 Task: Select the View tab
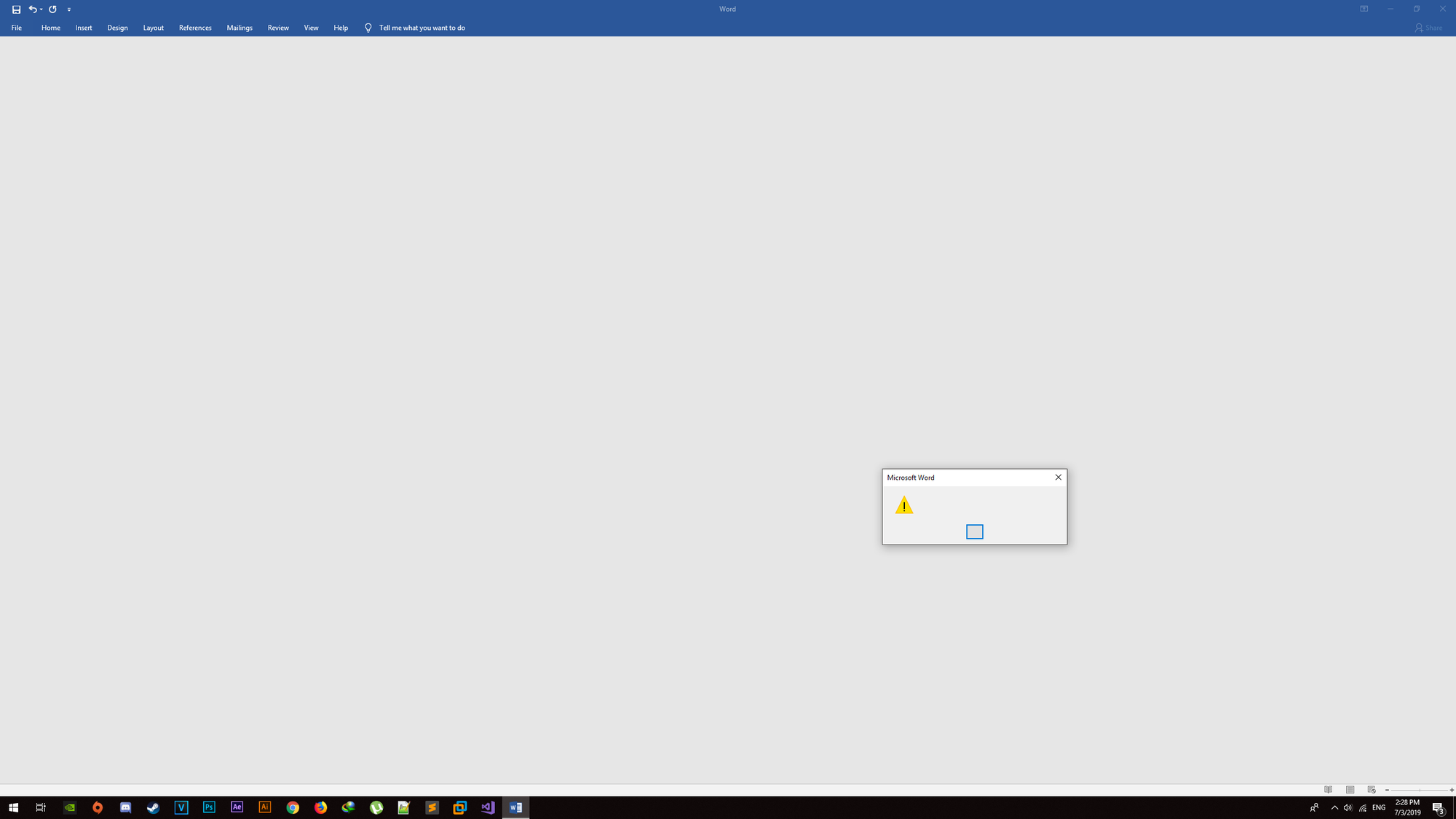311,28
